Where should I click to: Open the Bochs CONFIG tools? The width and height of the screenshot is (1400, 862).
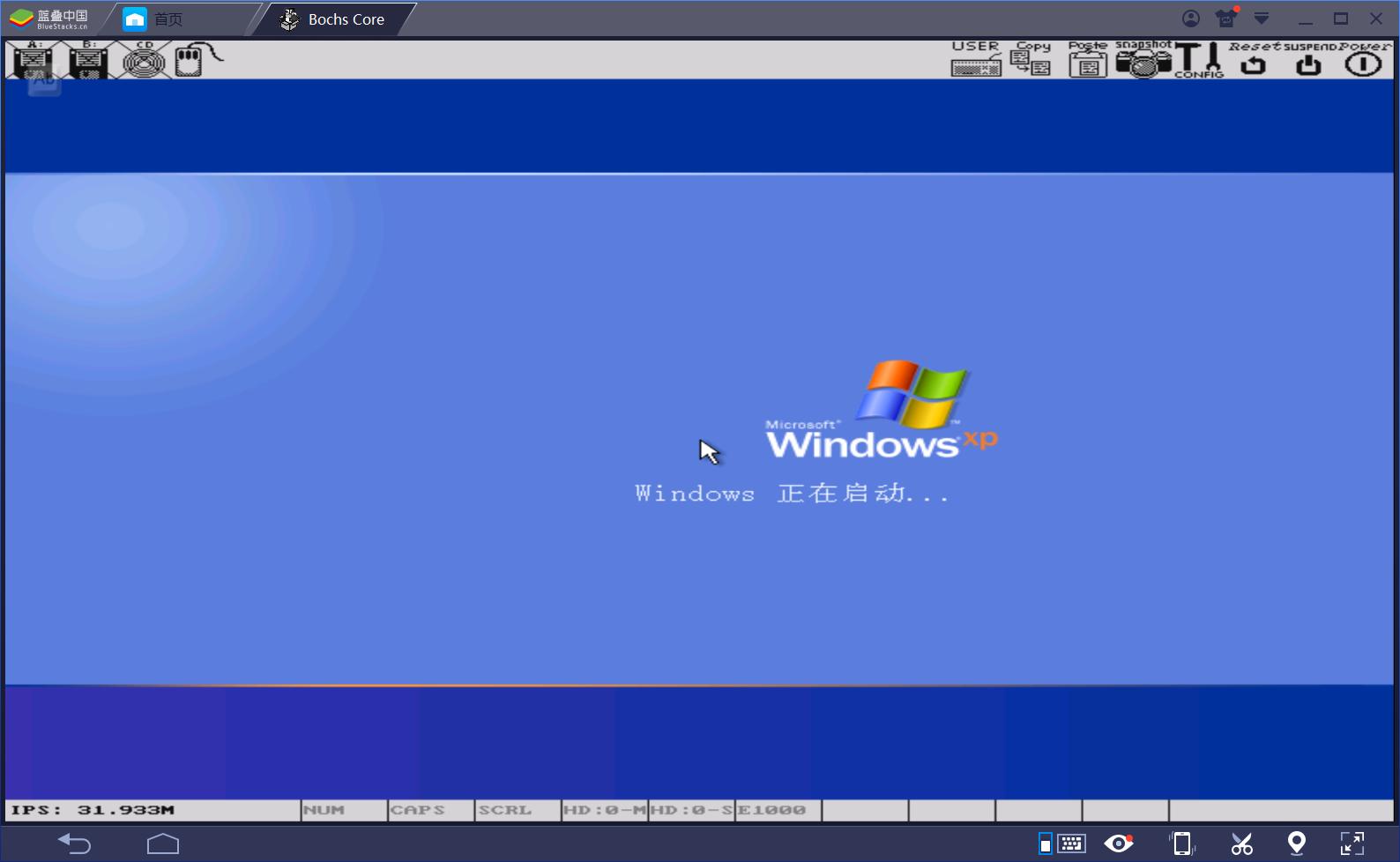click(1199, 60)
